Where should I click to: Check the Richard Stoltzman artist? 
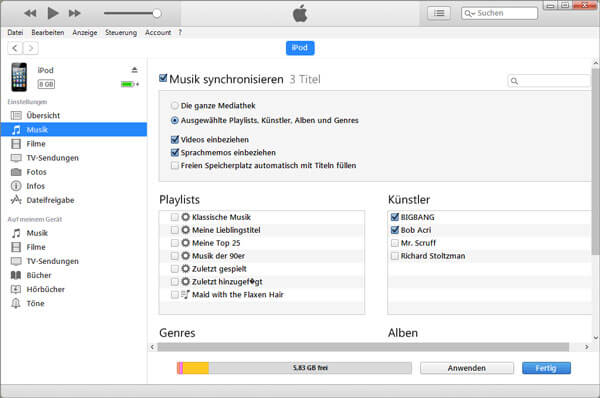pos(395,256)
